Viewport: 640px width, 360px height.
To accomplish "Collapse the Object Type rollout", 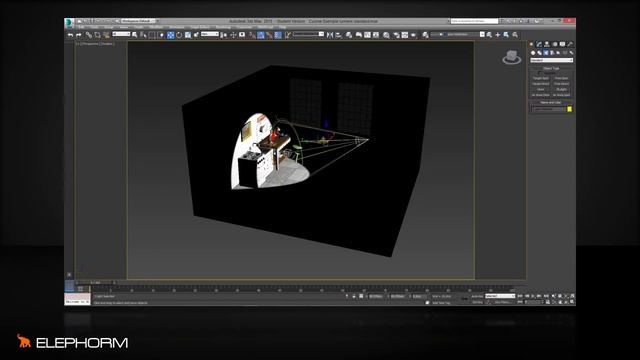I will [551, 68].
